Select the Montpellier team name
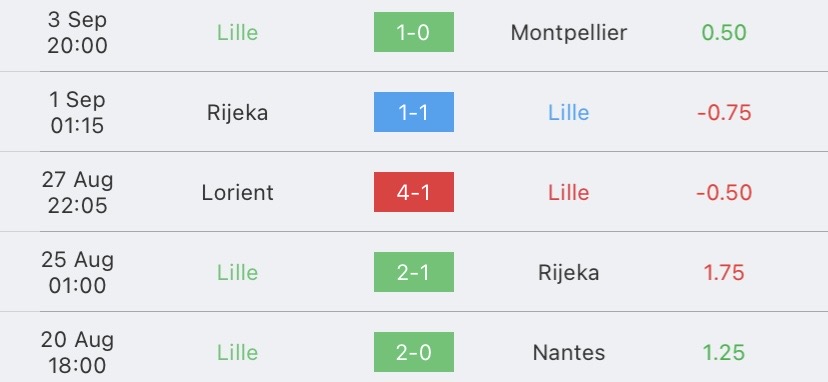The width and height of the screenshot is (828, 382). pos(569,33)
